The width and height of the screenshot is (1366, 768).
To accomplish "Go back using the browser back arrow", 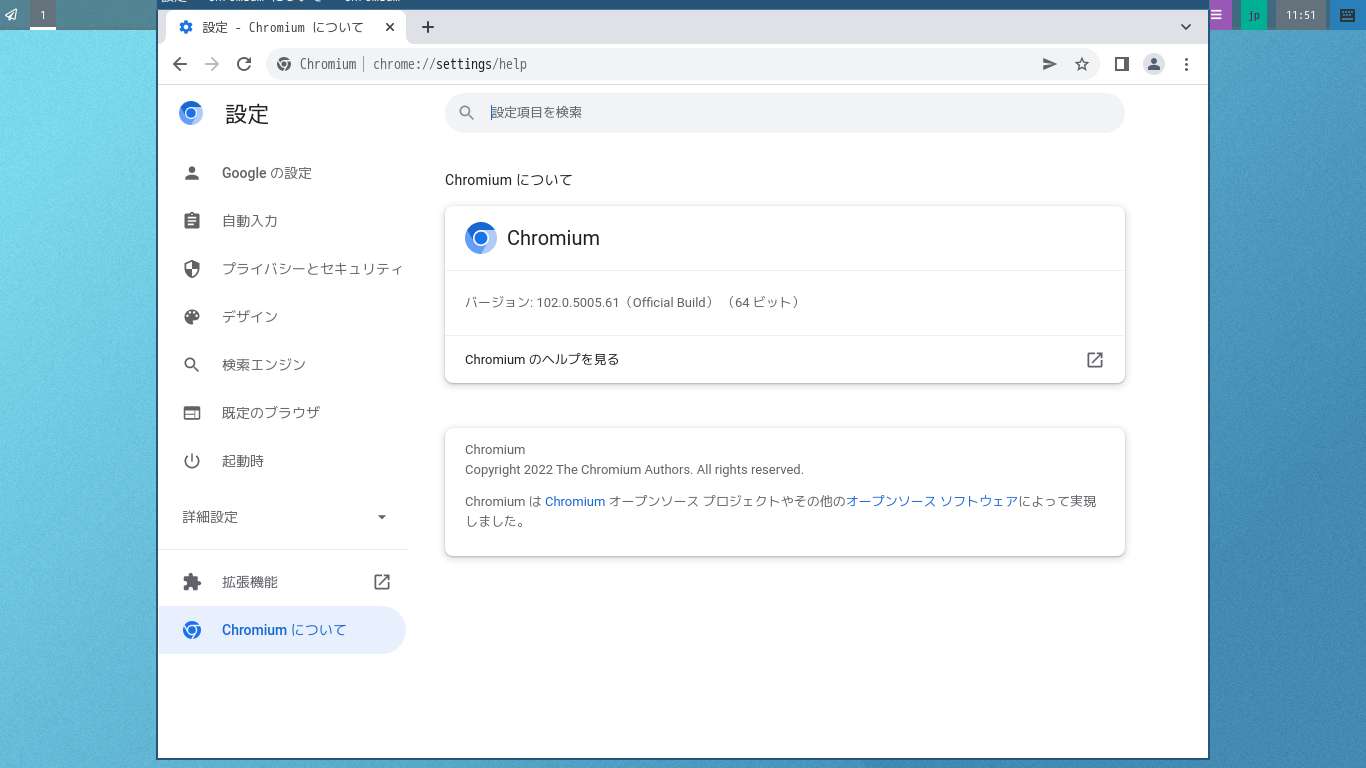I will point(180,64).
